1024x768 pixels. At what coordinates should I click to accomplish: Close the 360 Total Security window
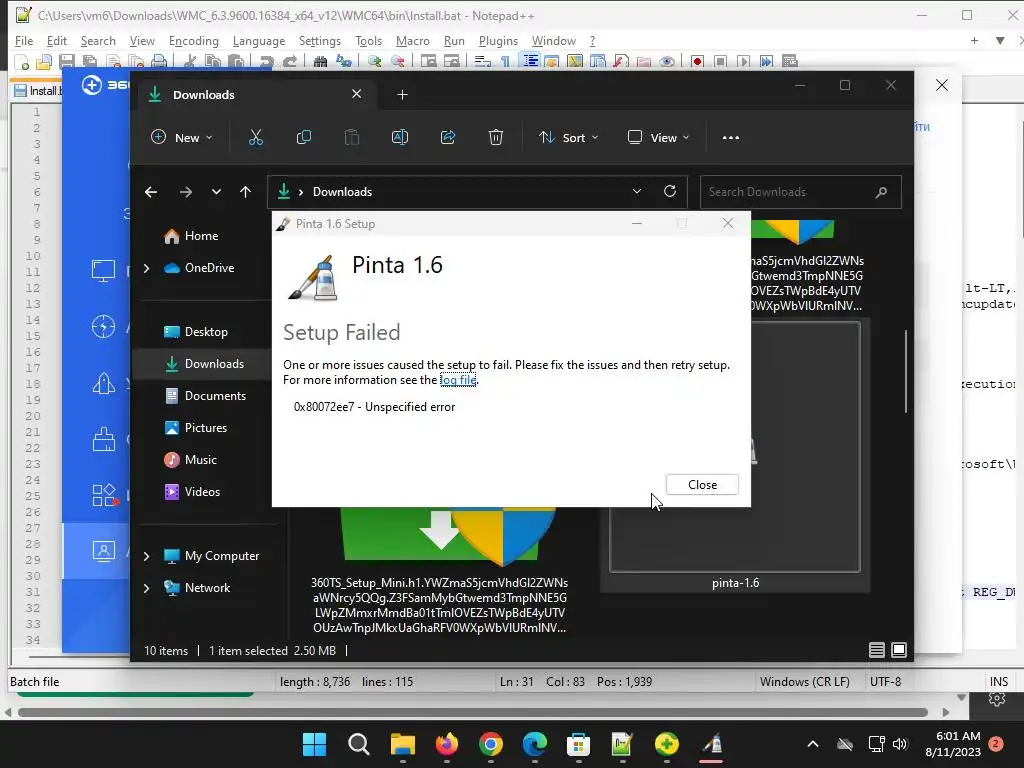point(942,85)
